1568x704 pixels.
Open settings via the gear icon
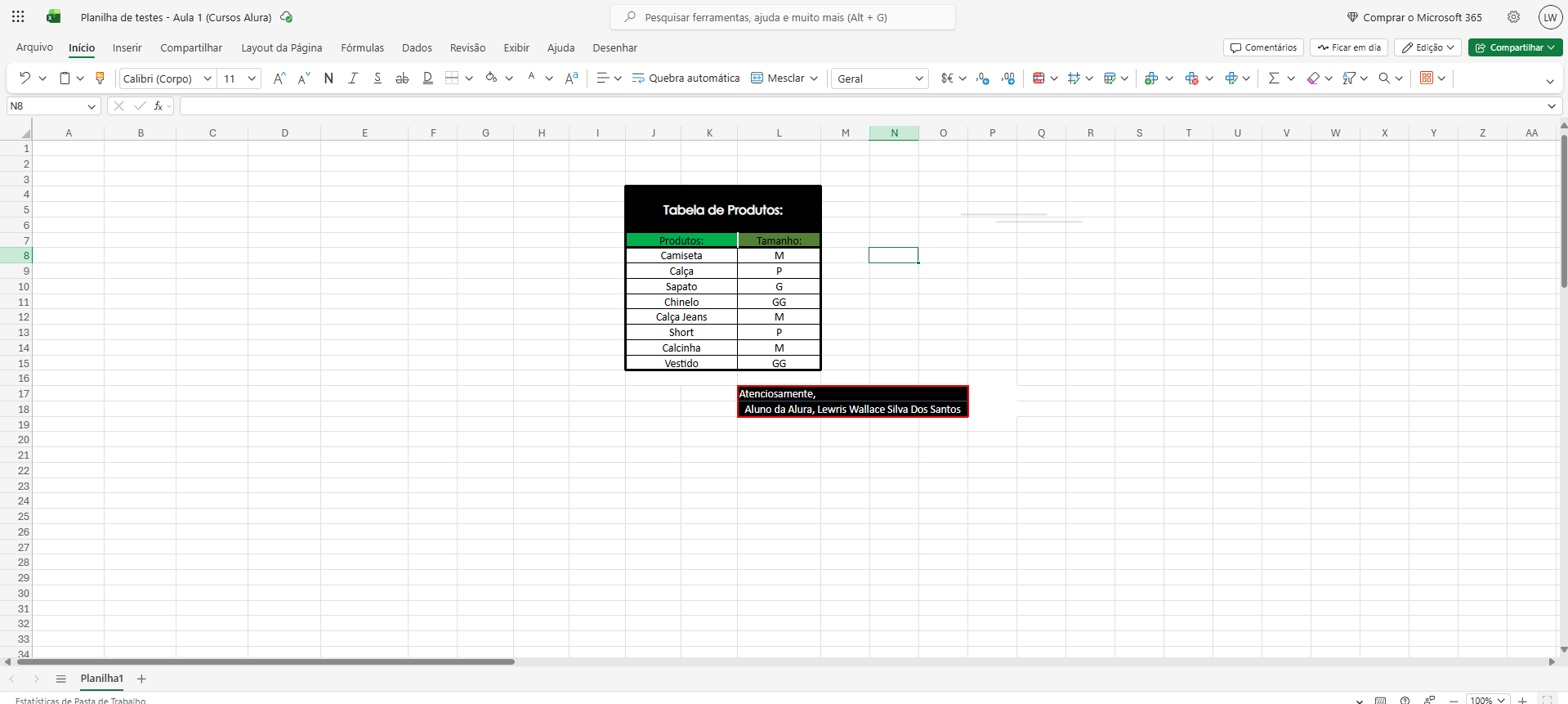point(1513,17)
